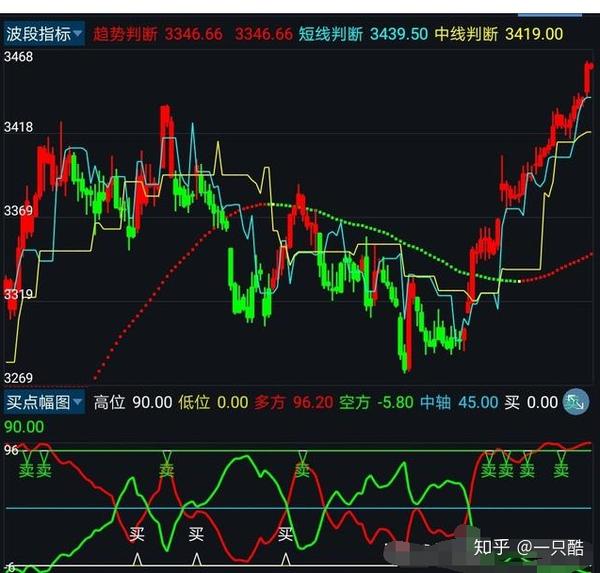
Task: Open the 买点幅图 sub-chart dropdown
Action: point(44,402)
